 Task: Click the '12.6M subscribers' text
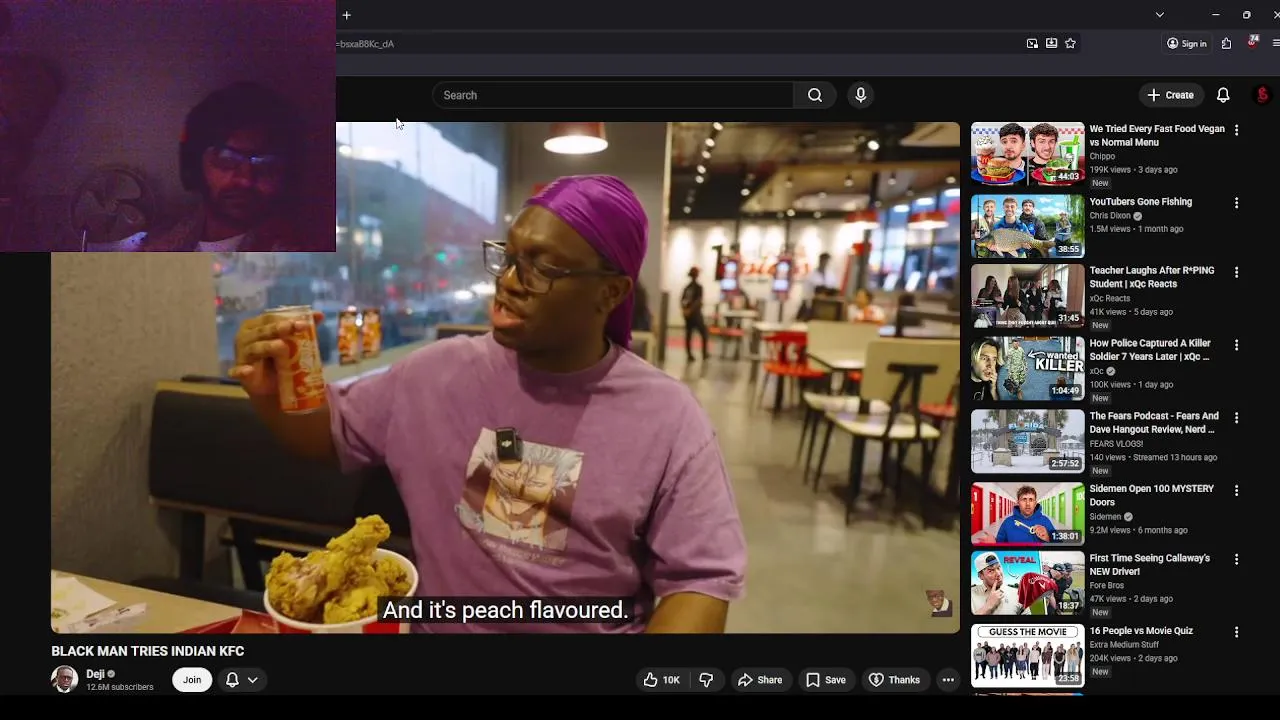[x=120, y=688]
